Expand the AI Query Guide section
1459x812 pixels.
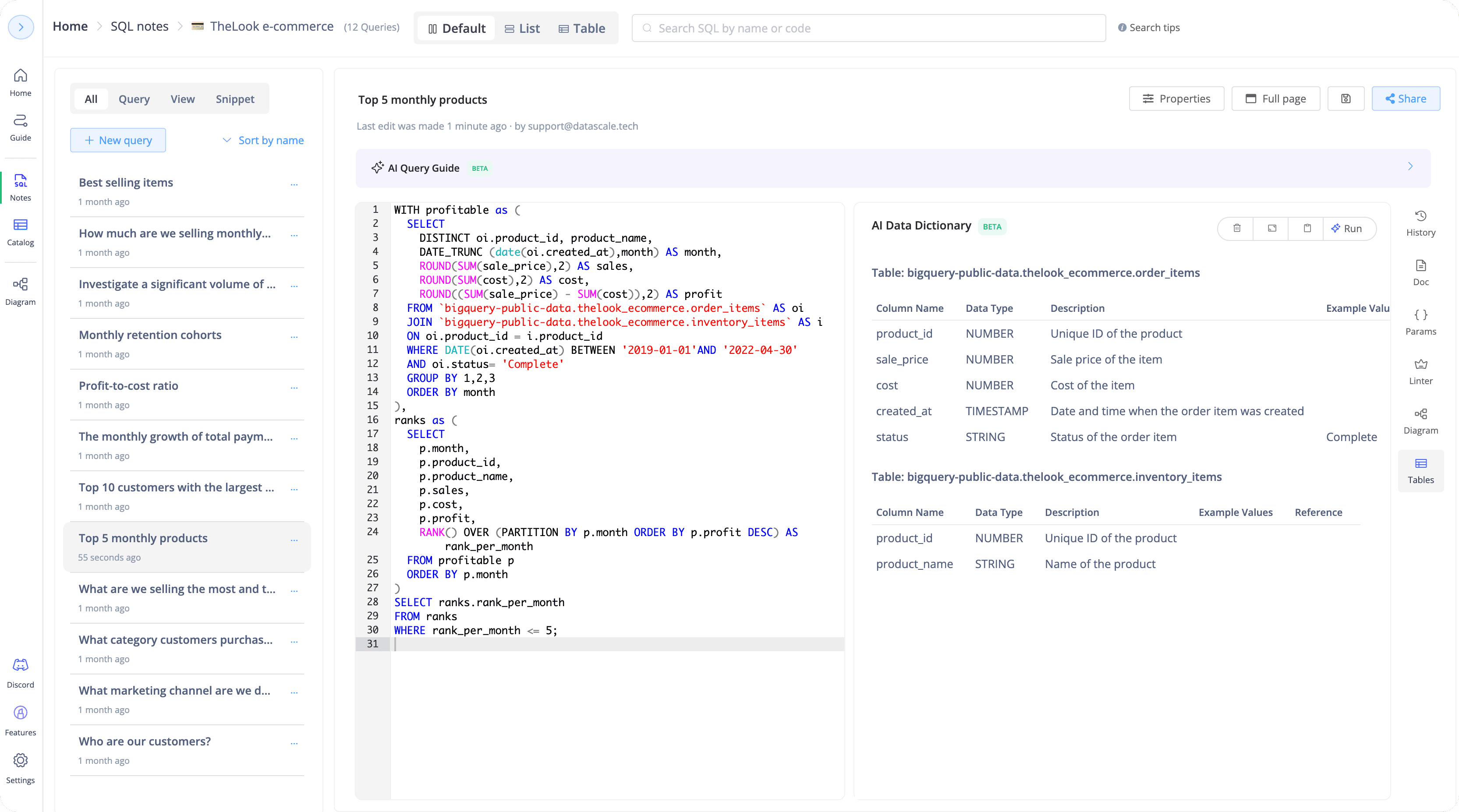click(1410, 166)
